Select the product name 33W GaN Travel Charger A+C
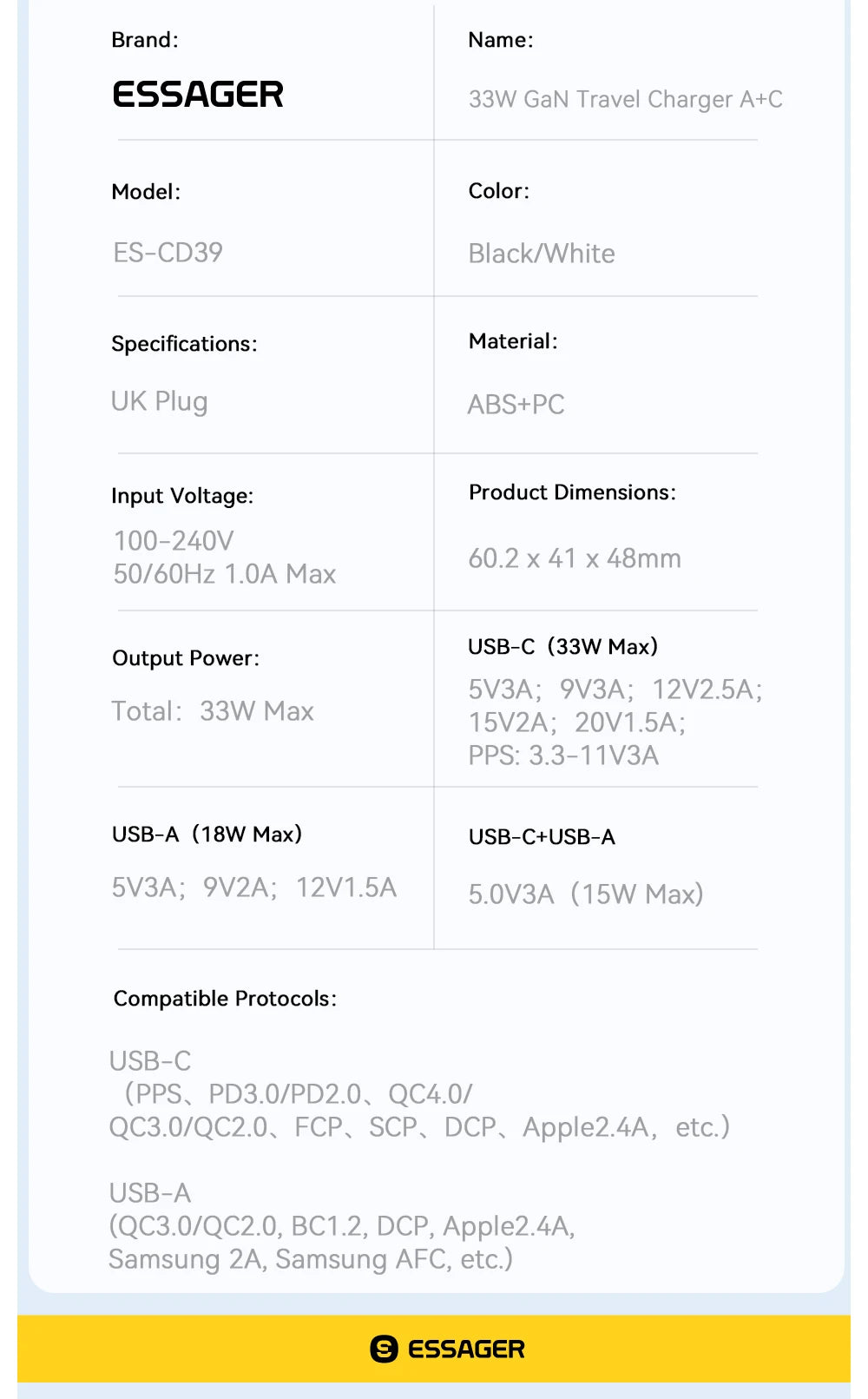868x1399 pixels. pos(625,100)
